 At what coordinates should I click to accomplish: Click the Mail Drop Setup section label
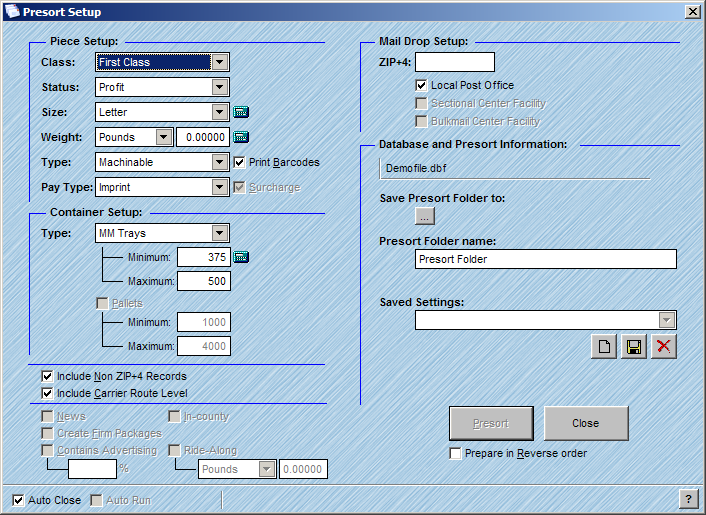pyautogui.click(x=423, y=41)
